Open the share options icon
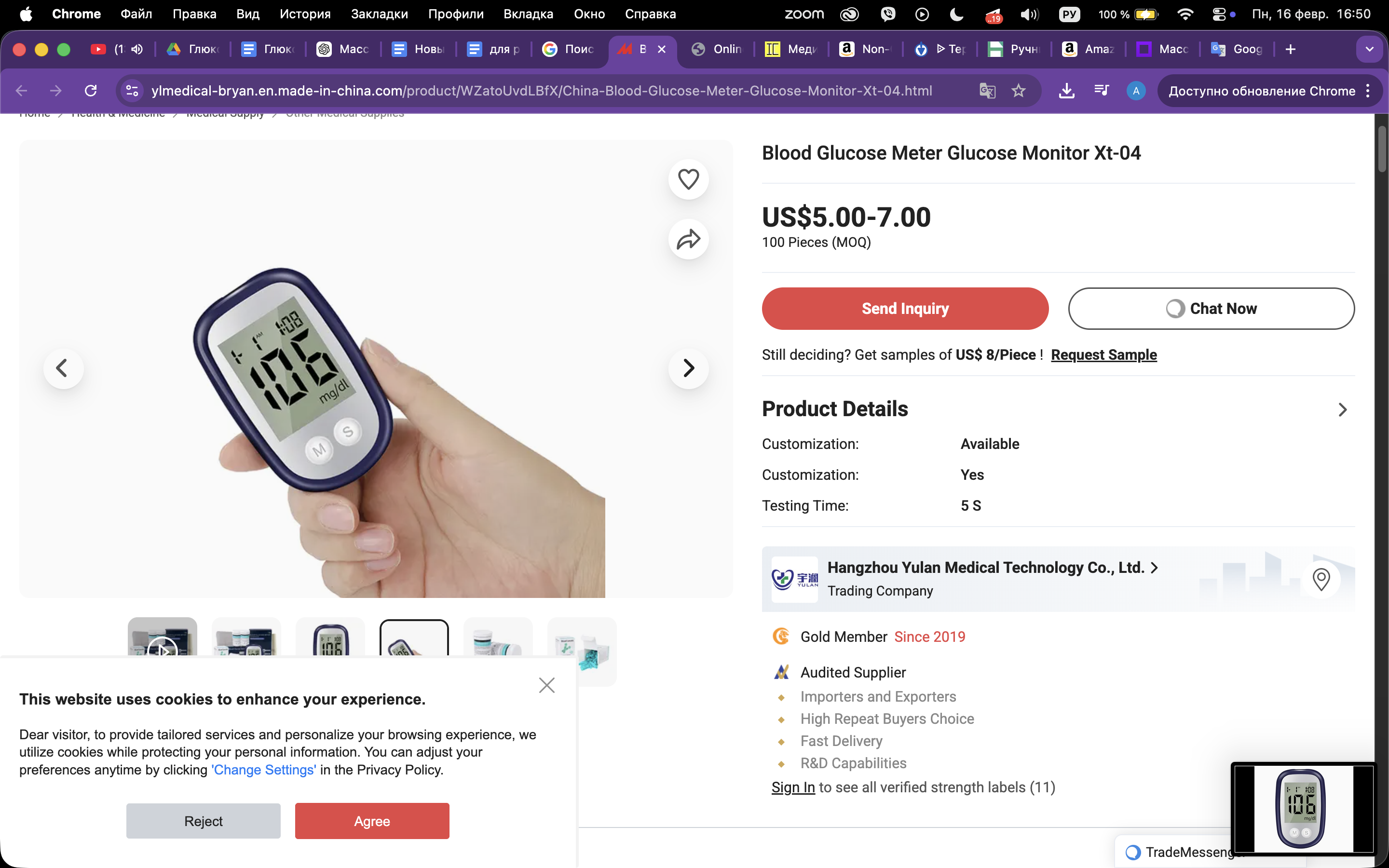 688,239
